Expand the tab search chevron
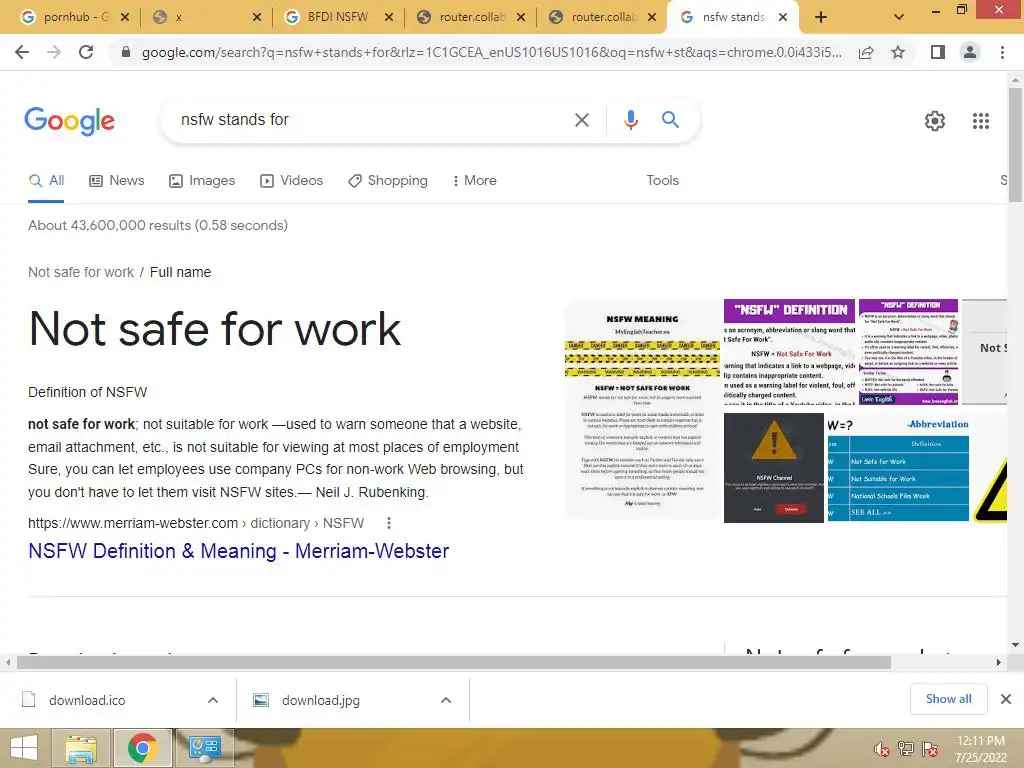This screenshot has height=768, width=1024. (x=899, y=17)
